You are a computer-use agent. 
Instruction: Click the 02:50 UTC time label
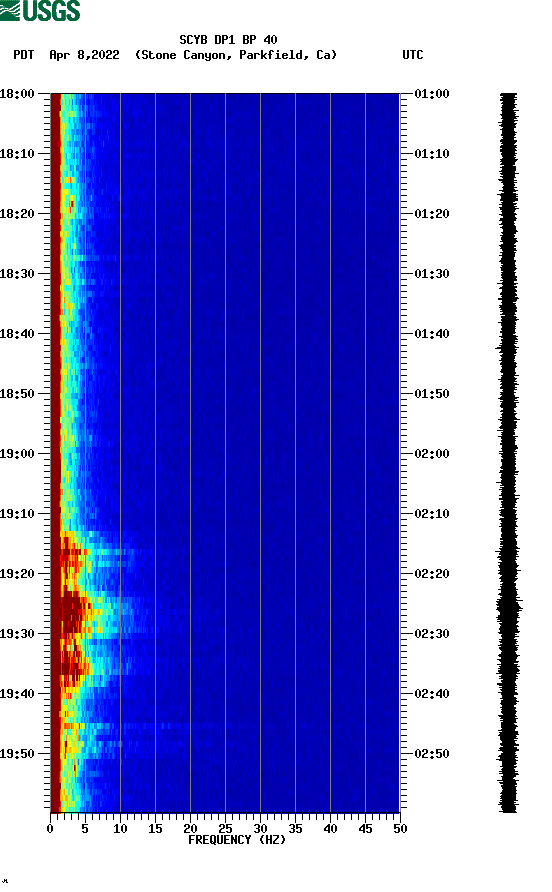(x=432, y=754)
